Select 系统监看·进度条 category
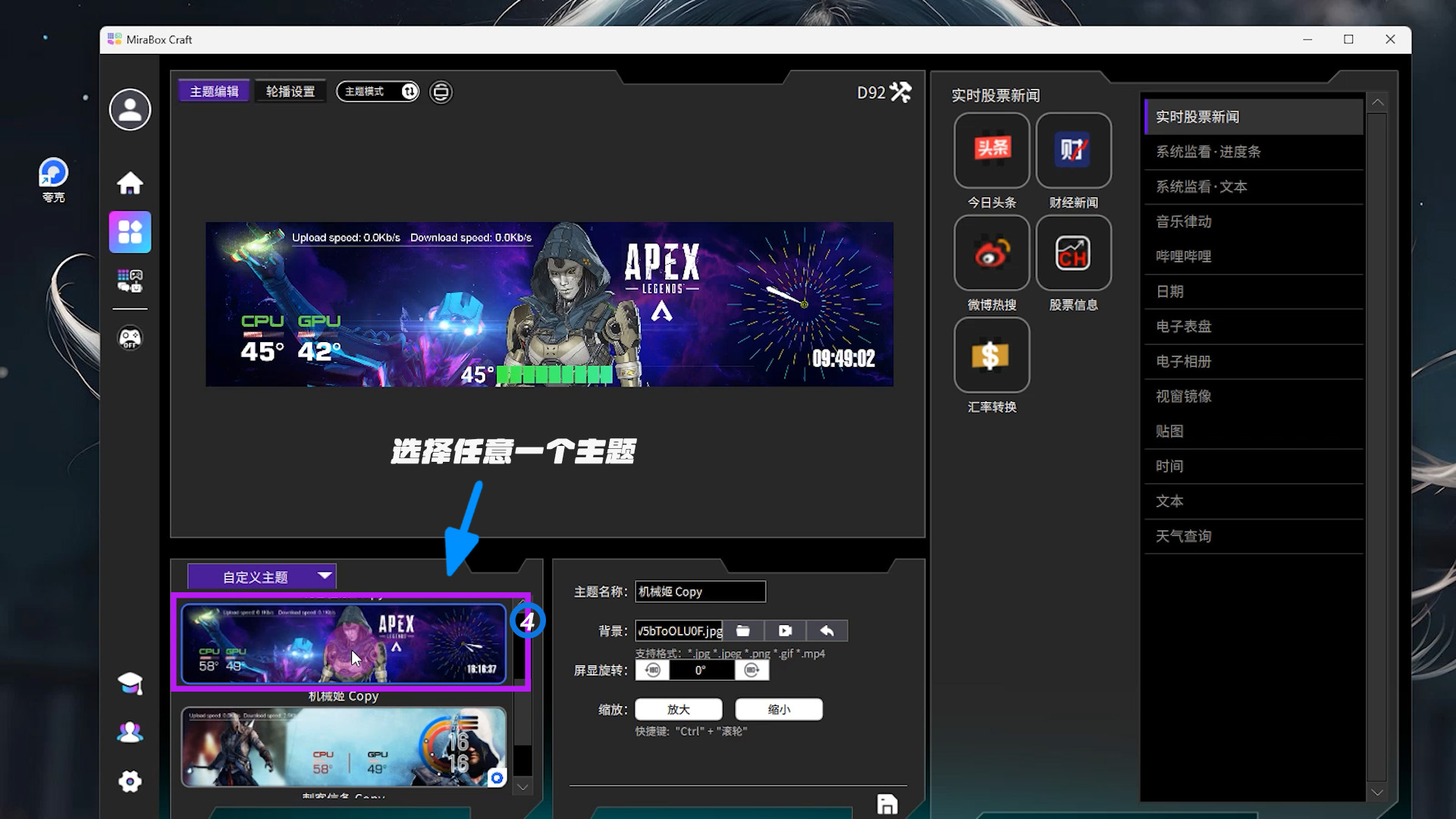1456x819 pixels. (1254, 152)
